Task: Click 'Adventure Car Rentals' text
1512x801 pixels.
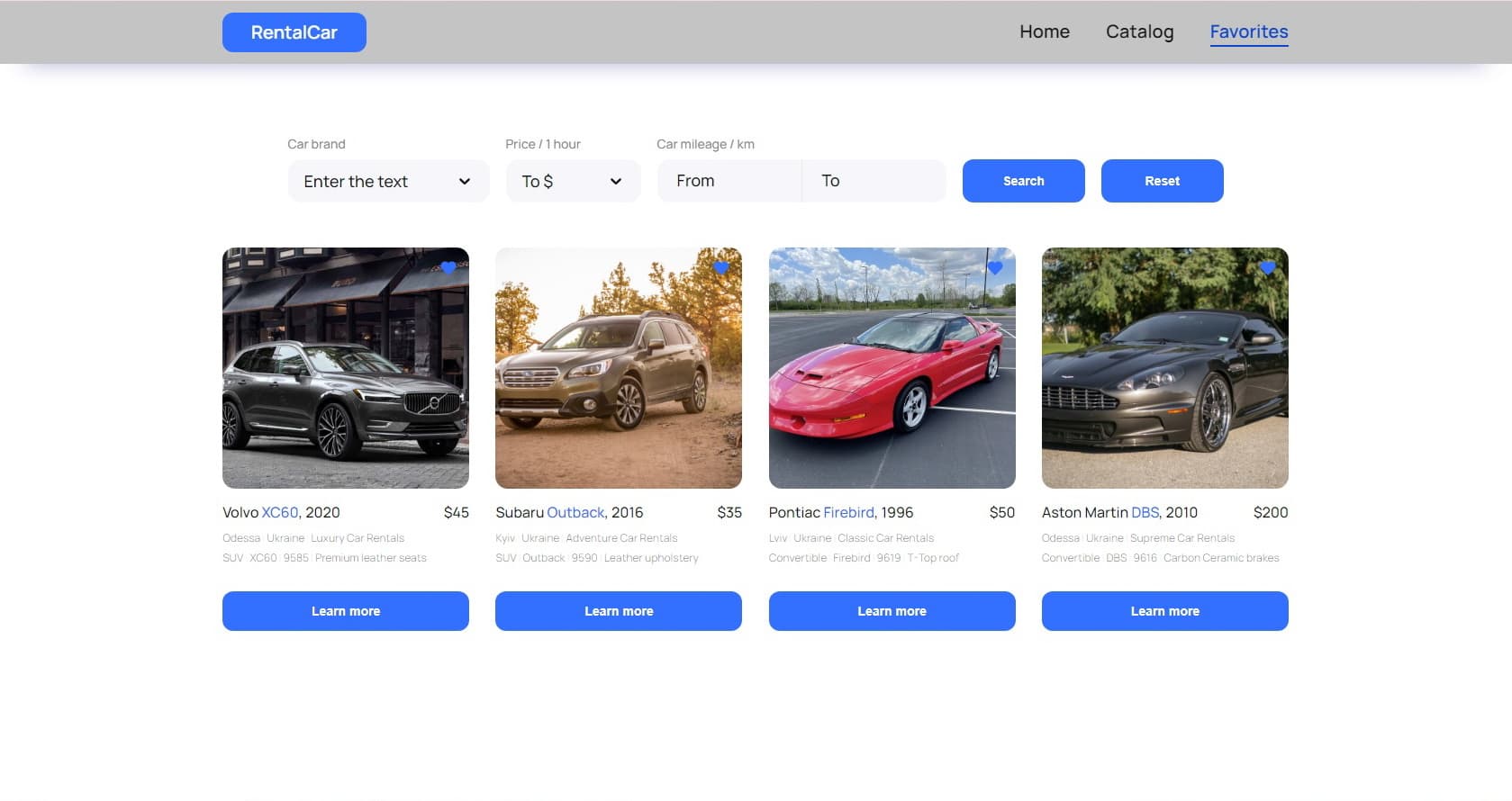Action: tap(621, 538)
